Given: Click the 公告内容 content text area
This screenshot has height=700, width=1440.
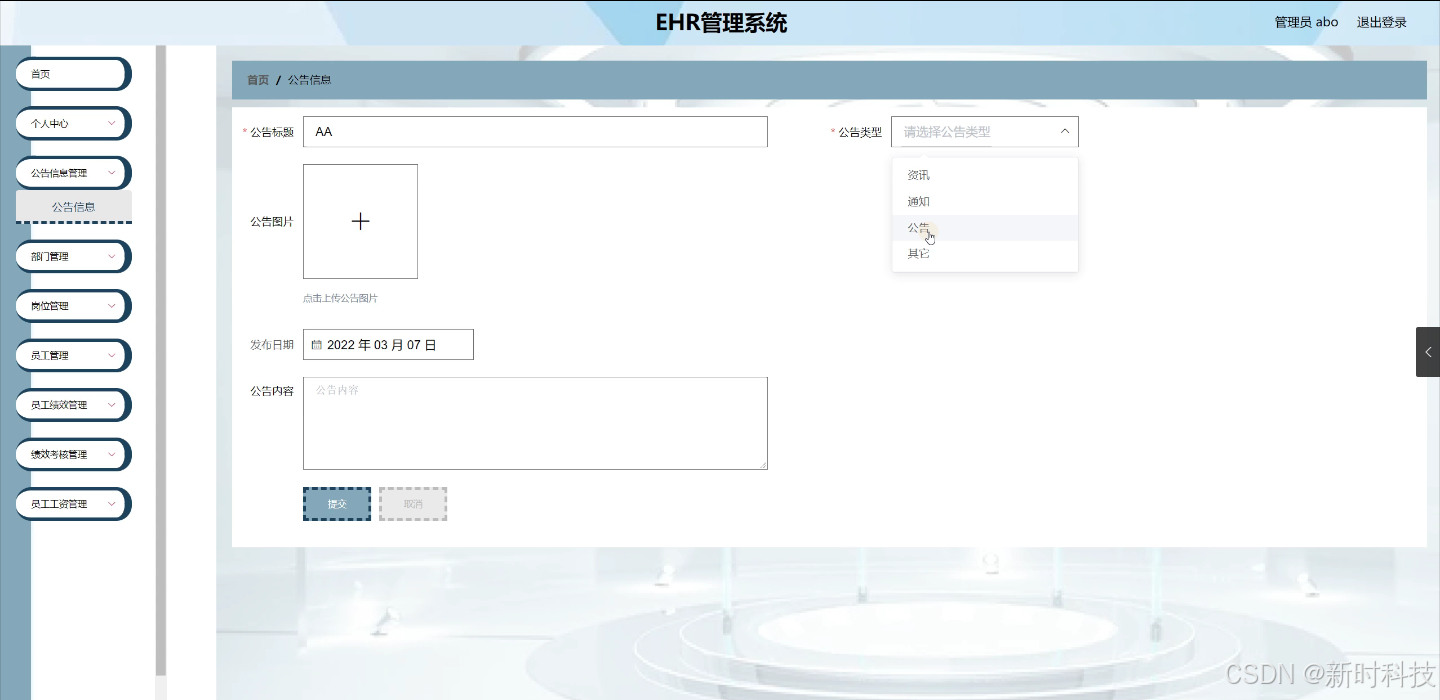Looking at the screenshot, I should coord(535,422).
